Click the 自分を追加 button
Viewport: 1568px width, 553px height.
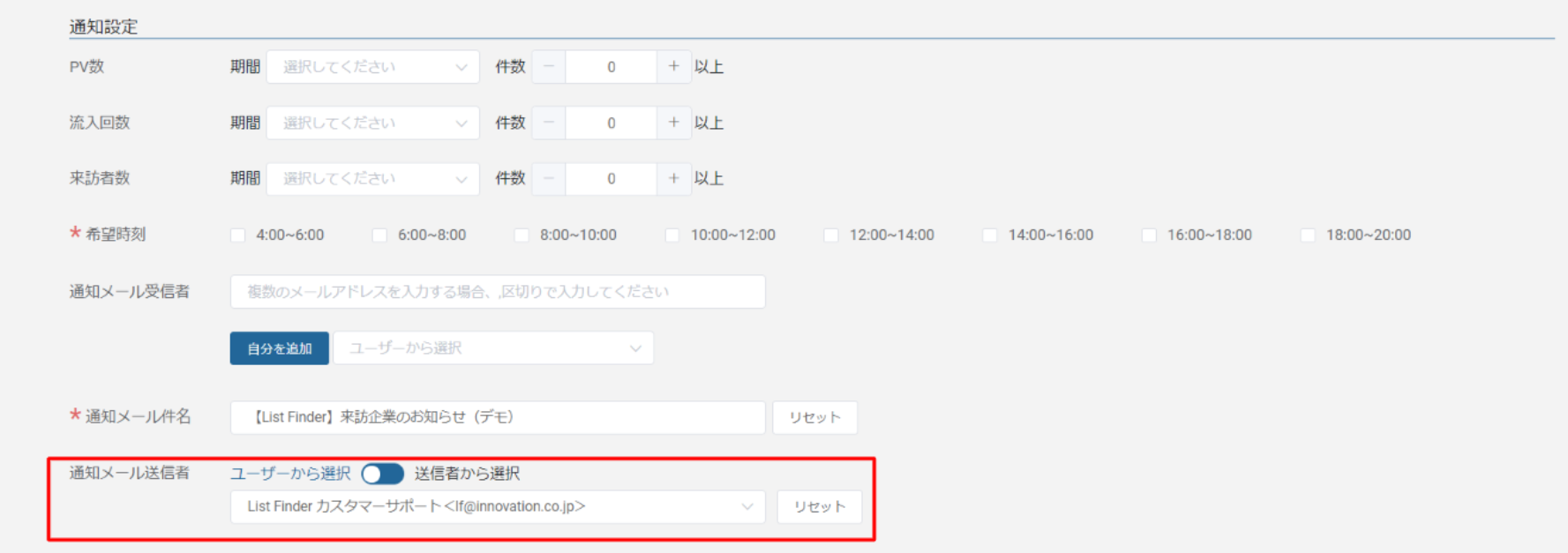click(x=279, y=348)
